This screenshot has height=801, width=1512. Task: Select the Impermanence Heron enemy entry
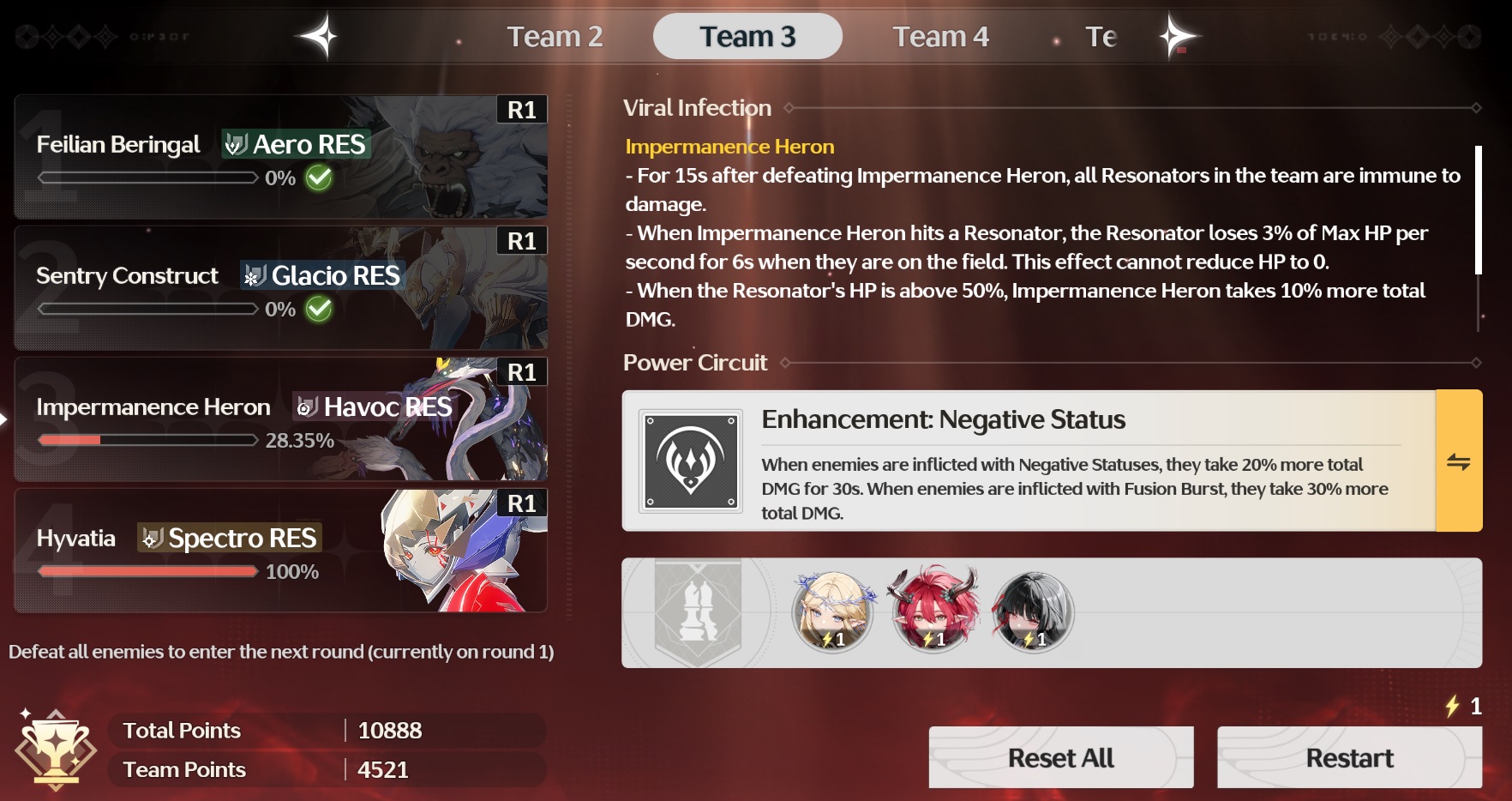(281, 419)
